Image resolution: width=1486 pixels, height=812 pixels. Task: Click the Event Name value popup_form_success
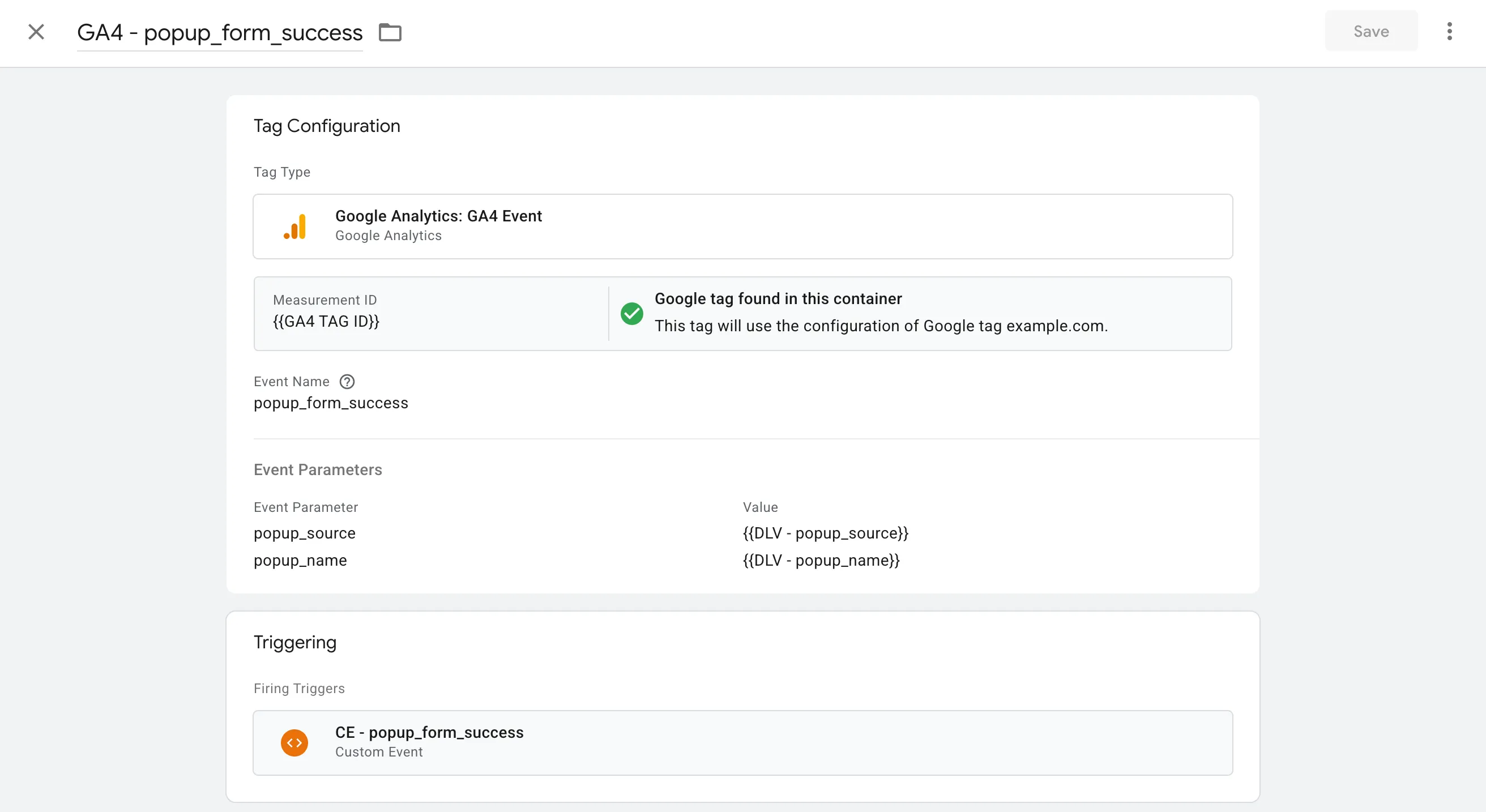pos(331,403)
